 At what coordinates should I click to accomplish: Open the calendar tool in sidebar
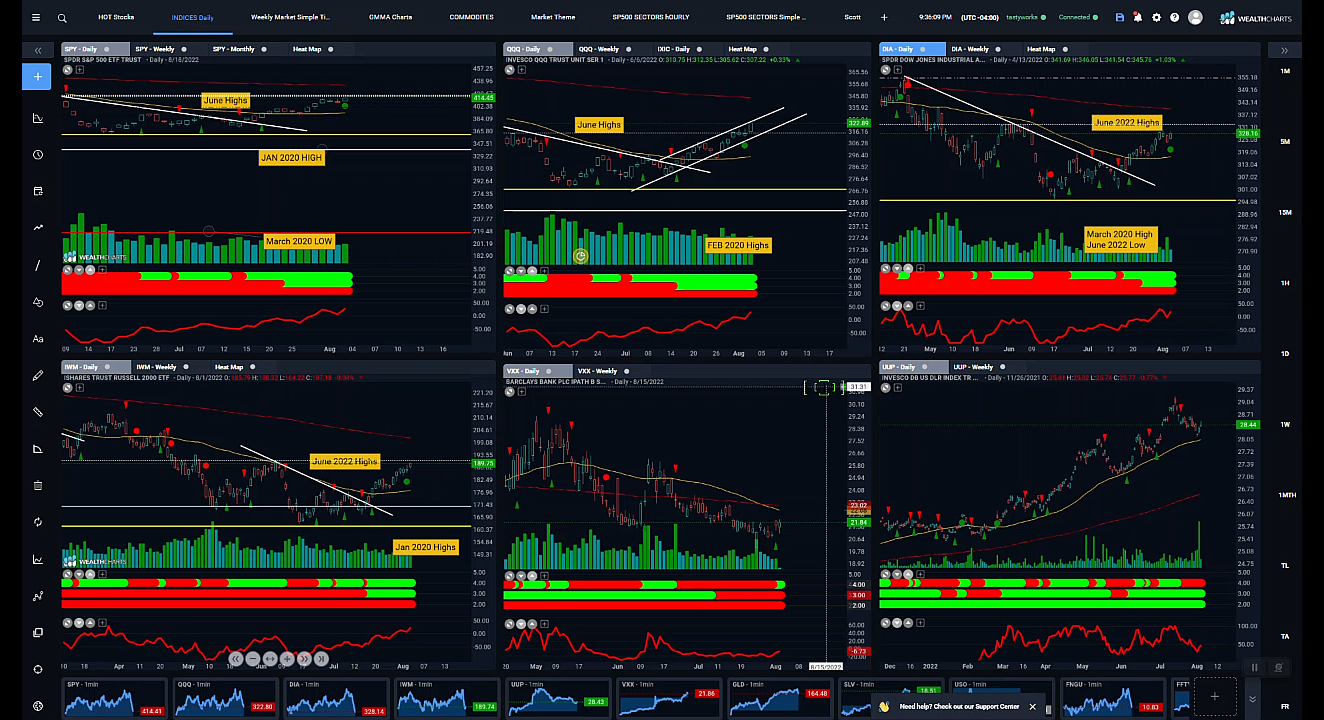coord(38,191)
